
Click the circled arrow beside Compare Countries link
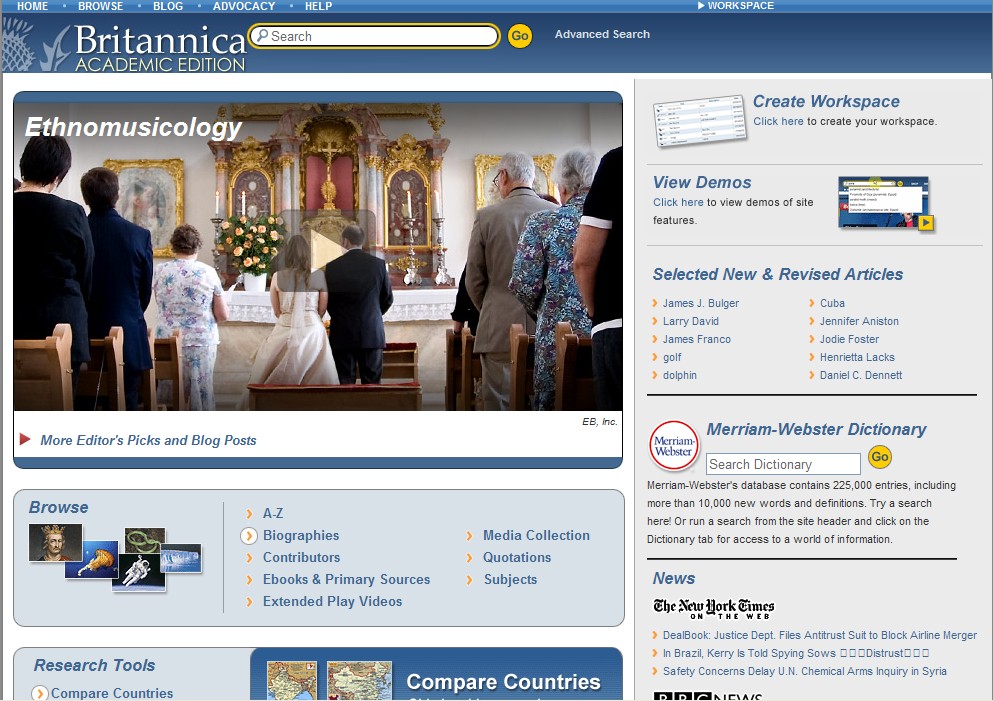(x=39, y=693)
